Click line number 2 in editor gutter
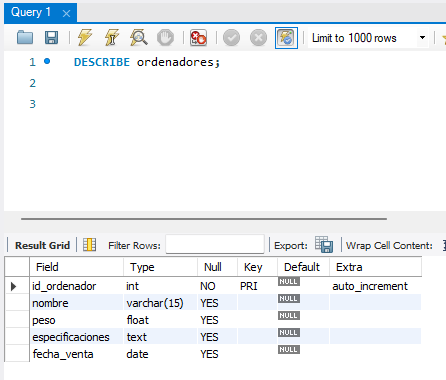Image resolution: width=446 pixels, height=380 pixels. click(32, 83)
